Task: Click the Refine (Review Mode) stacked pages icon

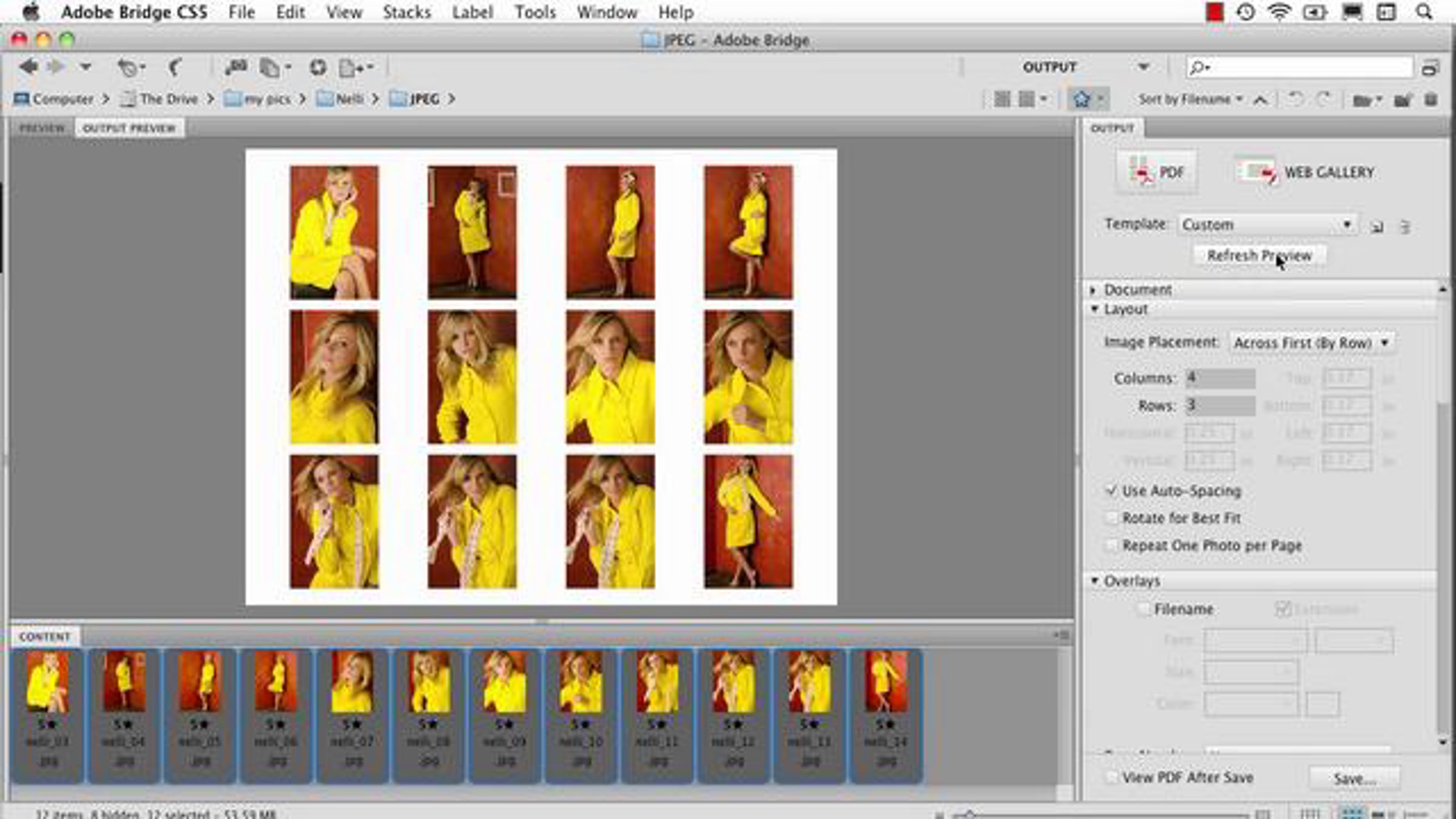Action: coord(270,67)
